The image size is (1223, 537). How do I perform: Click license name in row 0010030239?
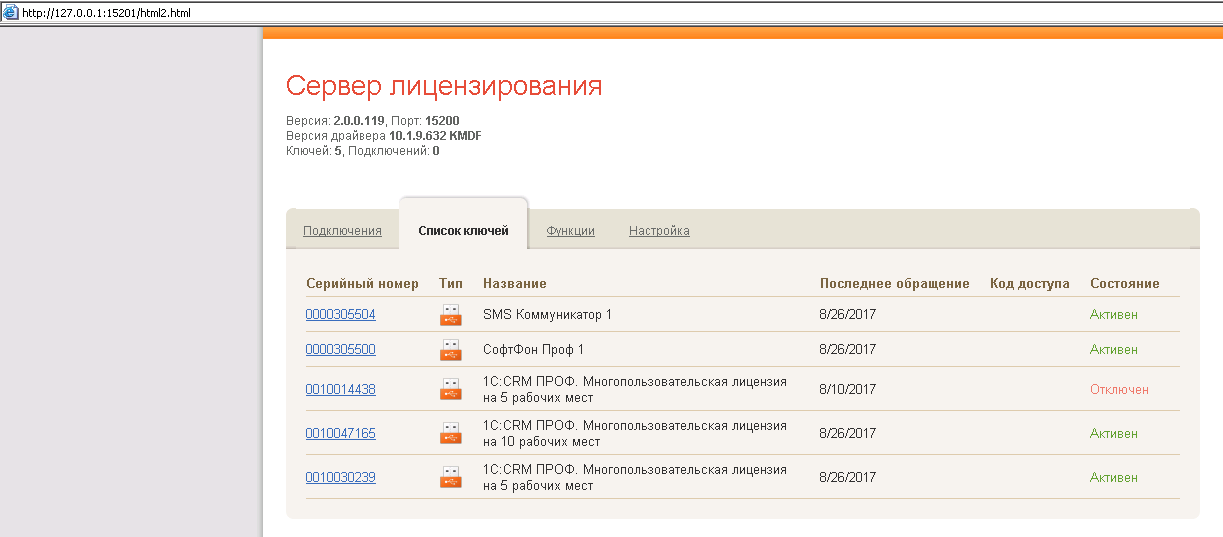[634, 478]
